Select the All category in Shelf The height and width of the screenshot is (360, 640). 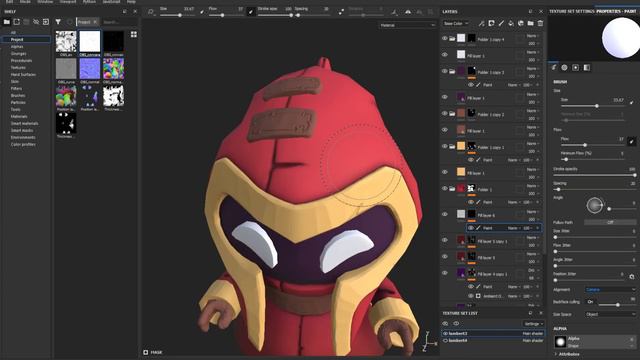tap(13, 33)
